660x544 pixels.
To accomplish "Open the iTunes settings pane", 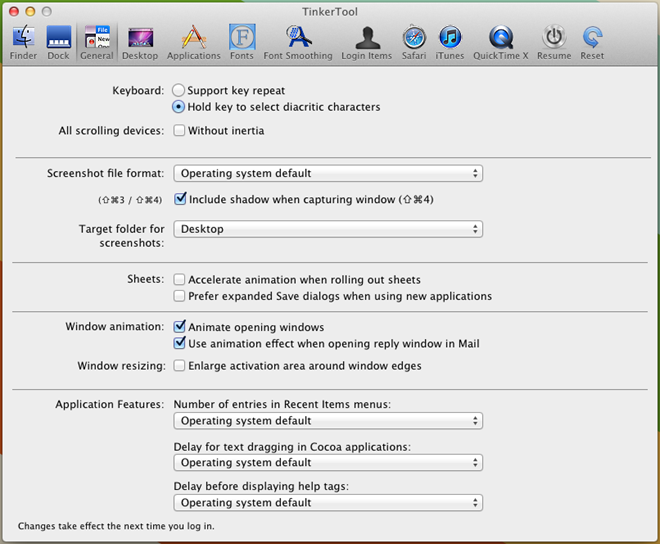I will [x=450, y=42].
